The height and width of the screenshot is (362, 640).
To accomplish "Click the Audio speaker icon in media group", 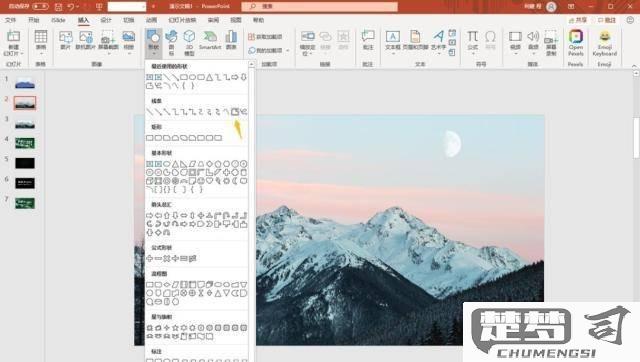I will [x=533, y=40].
